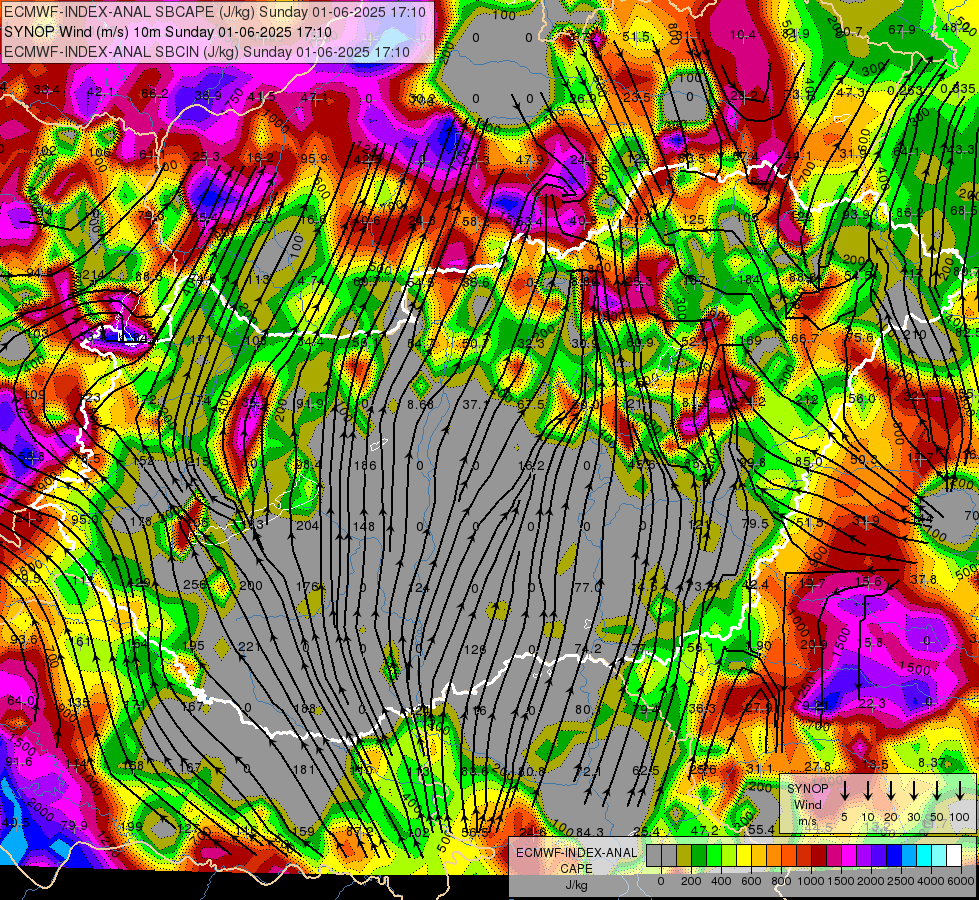Click the map value 32.3
Screen dimensions: 979x900
tap(531, 344)
